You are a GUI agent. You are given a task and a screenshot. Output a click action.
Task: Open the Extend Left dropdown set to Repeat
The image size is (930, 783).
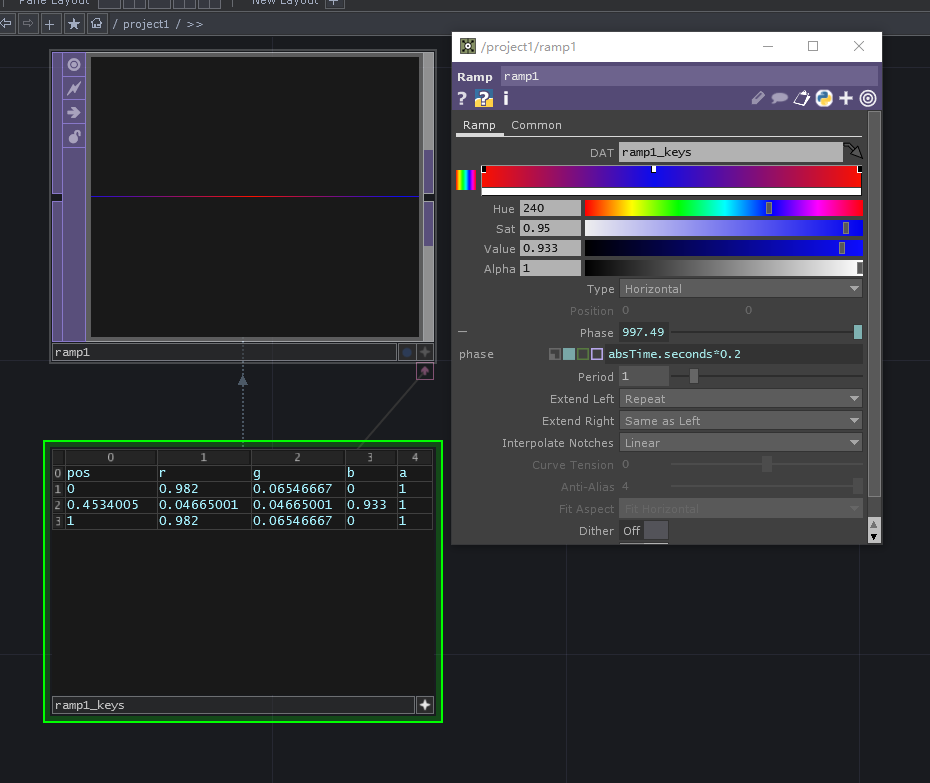tap(740, 398)
